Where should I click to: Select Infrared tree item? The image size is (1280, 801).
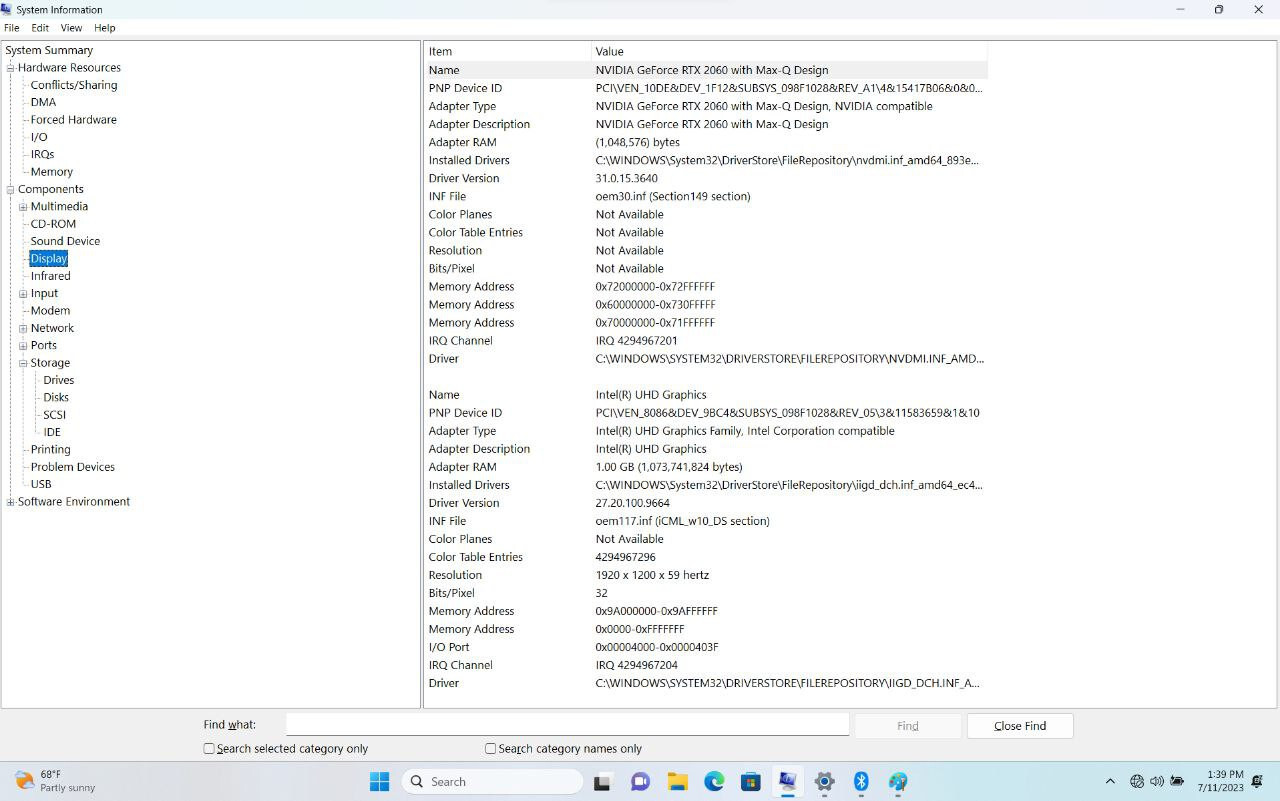click(50, 276)
